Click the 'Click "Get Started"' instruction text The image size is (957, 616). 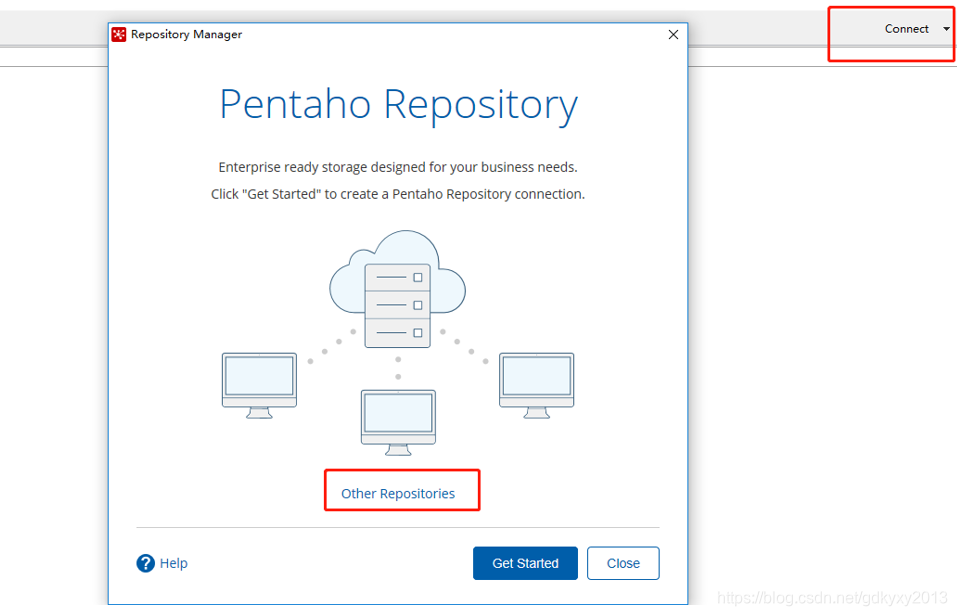click(x=398, y=194)
